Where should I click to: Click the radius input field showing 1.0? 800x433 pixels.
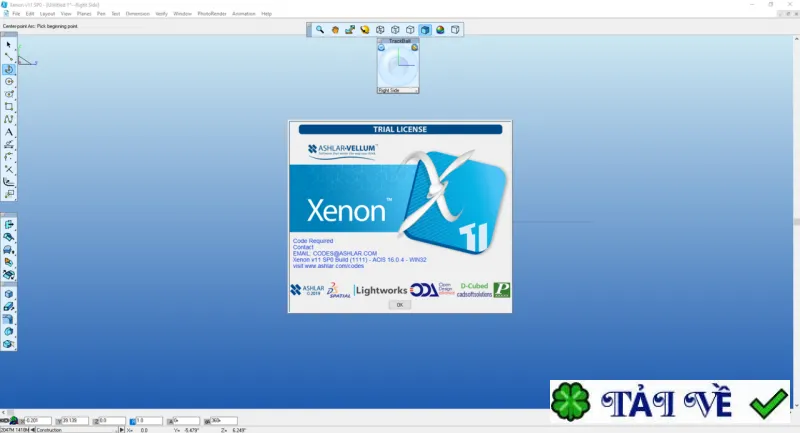pos(149,421)
